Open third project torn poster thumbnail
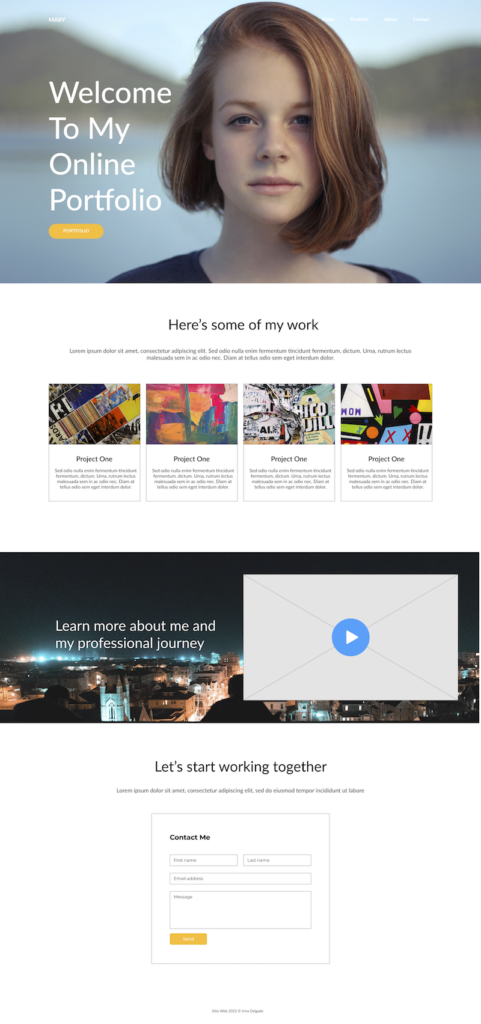Viewport: 481px width, 1024px height. pos(289,414)
